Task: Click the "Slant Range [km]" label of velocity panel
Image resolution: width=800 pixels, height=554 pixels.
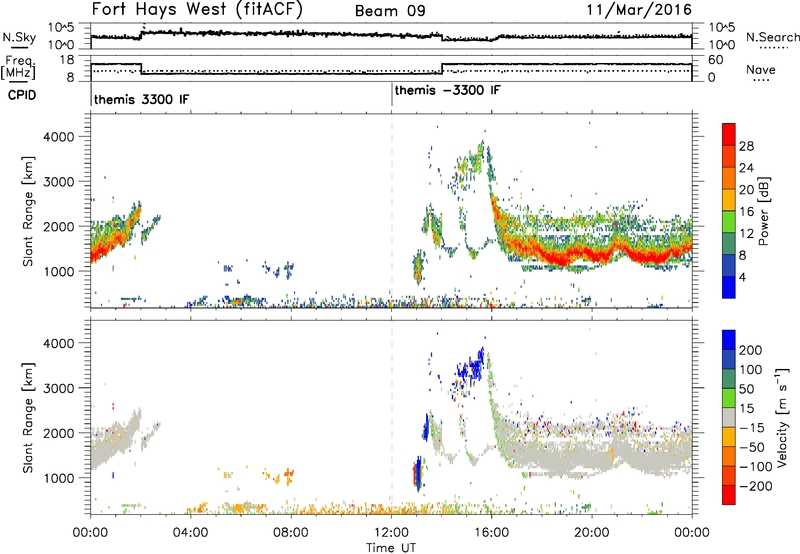Action: 28,418
